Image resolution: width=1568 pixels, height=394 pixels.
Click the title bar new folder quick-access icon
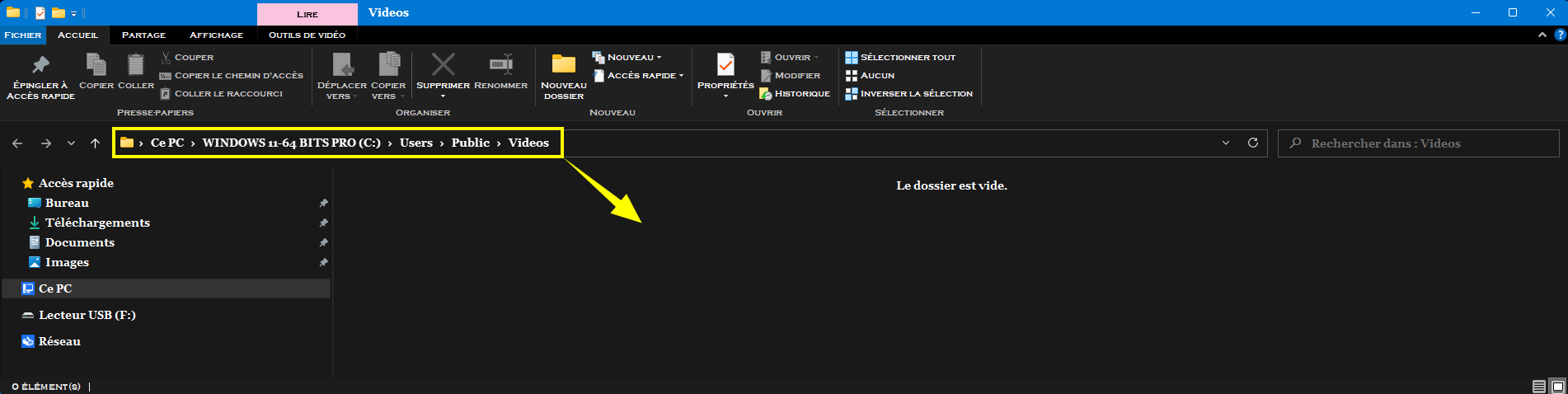tap(58, 12)
